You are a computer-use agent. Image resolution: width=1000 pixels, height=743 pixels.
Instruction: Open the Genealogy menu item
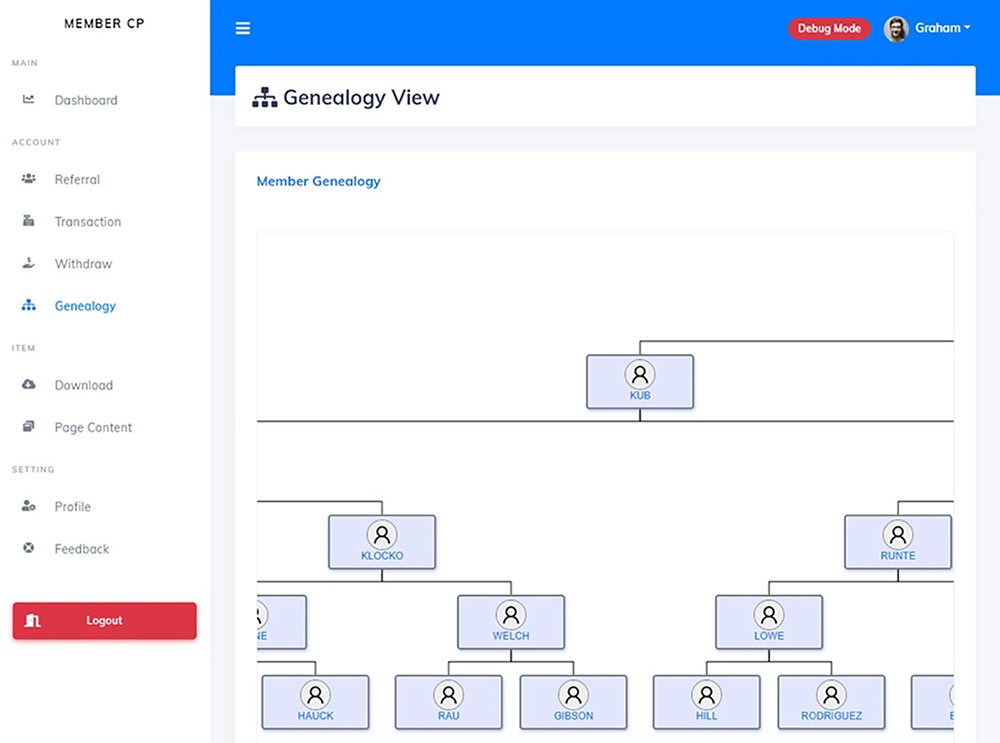[x=85, y=306]
